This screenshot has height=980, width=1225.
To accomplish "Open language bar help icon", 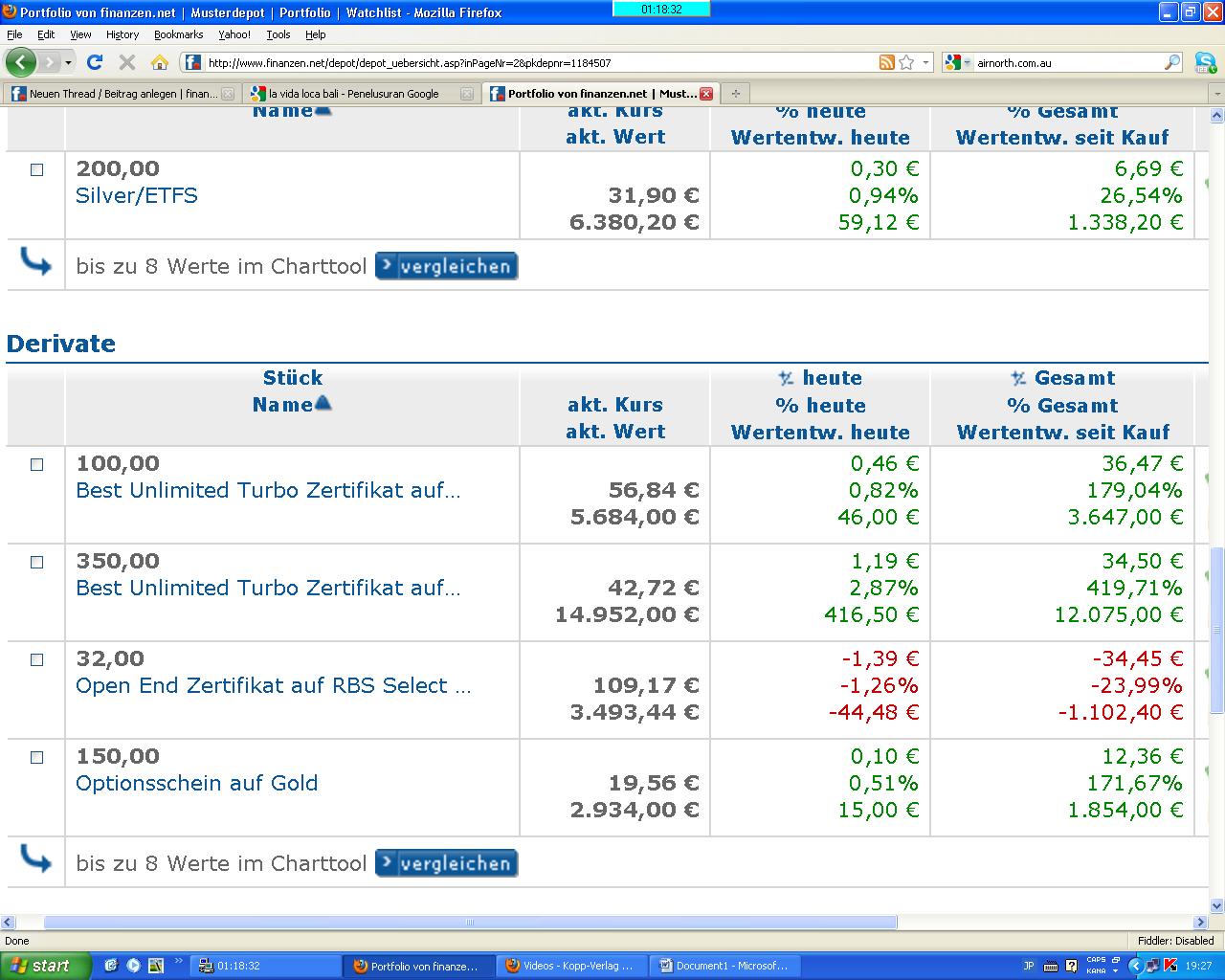I will tap(1072, 966).
